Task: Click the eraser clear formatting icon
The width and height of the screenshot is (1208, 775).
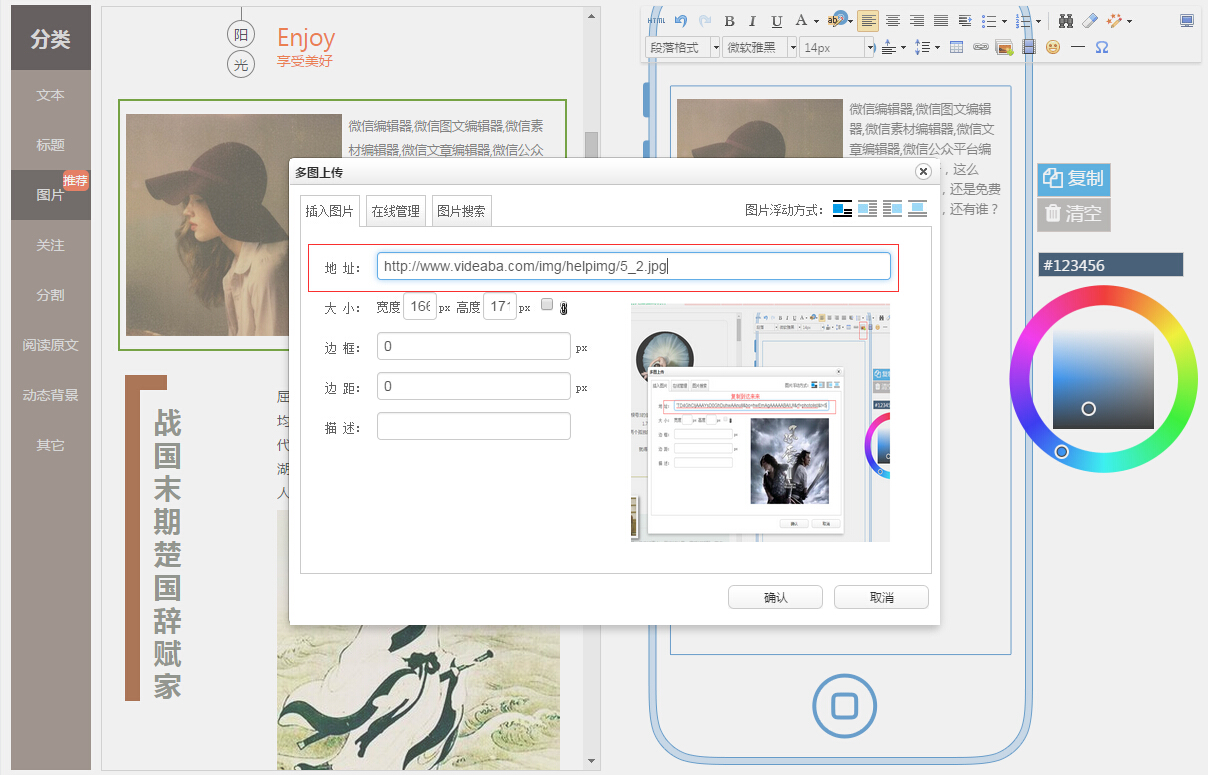Action: coord(1090,21)
